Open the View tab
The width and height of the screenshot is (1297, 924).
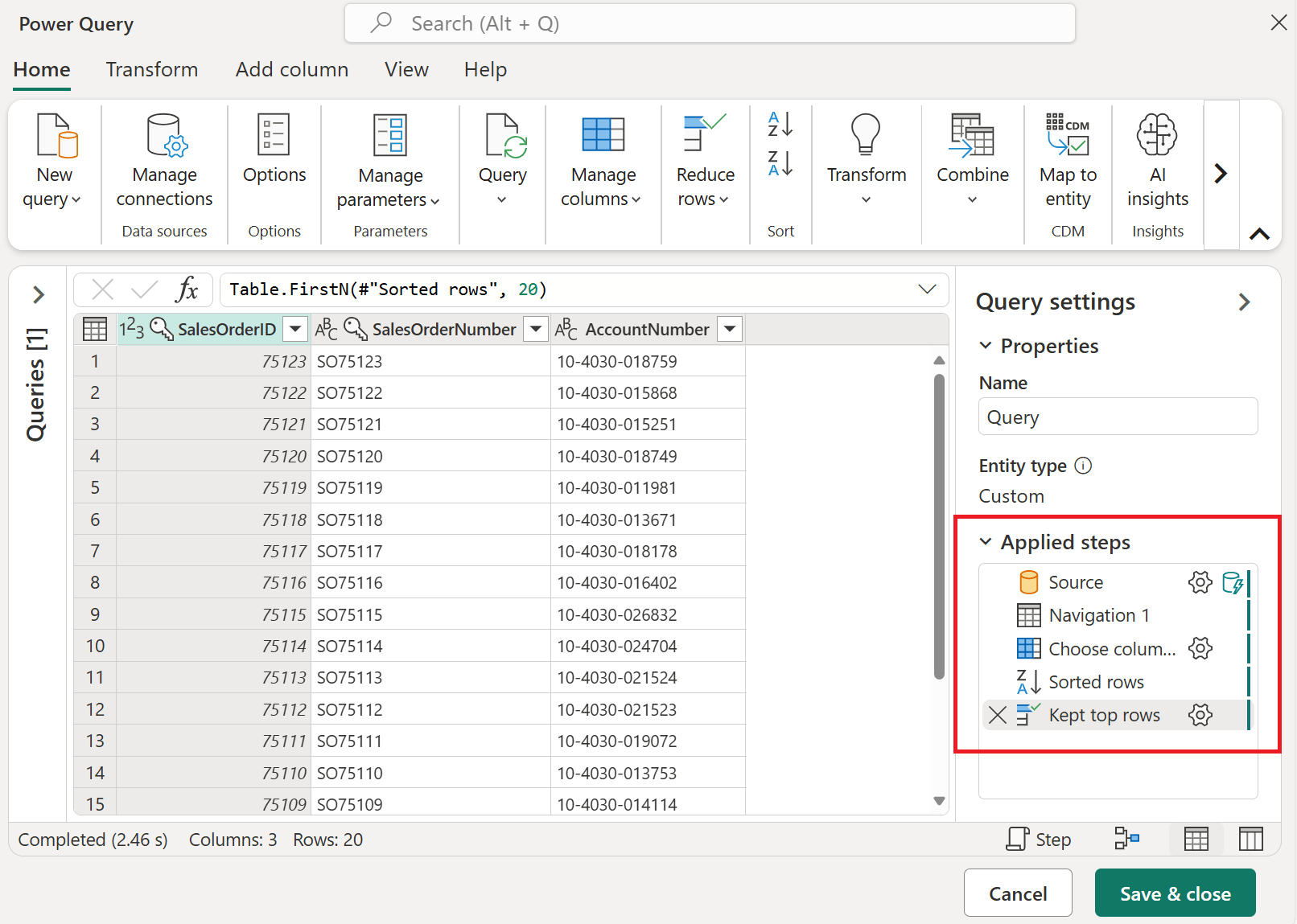click(x=406, y=70)
